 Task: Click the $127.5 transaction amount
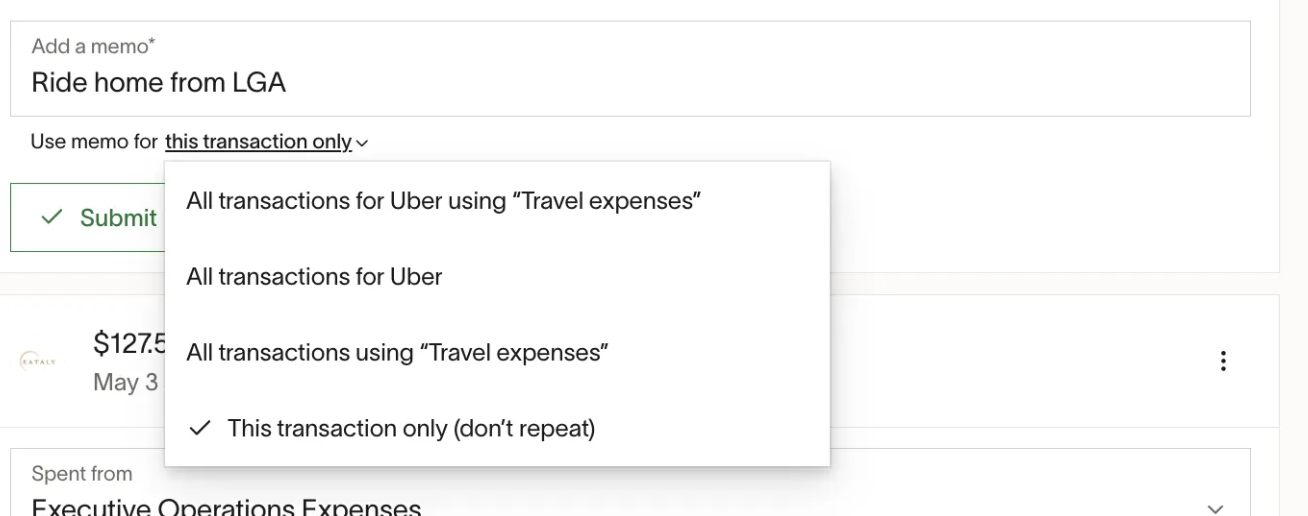click(129, 343)
